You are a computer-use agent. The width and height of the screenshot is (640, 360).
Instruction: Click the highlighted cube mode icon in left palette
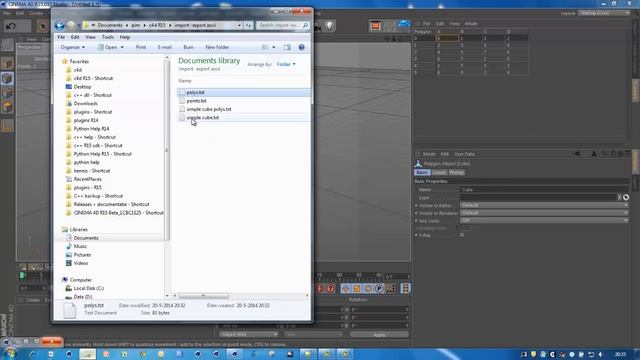pos(7,78)
